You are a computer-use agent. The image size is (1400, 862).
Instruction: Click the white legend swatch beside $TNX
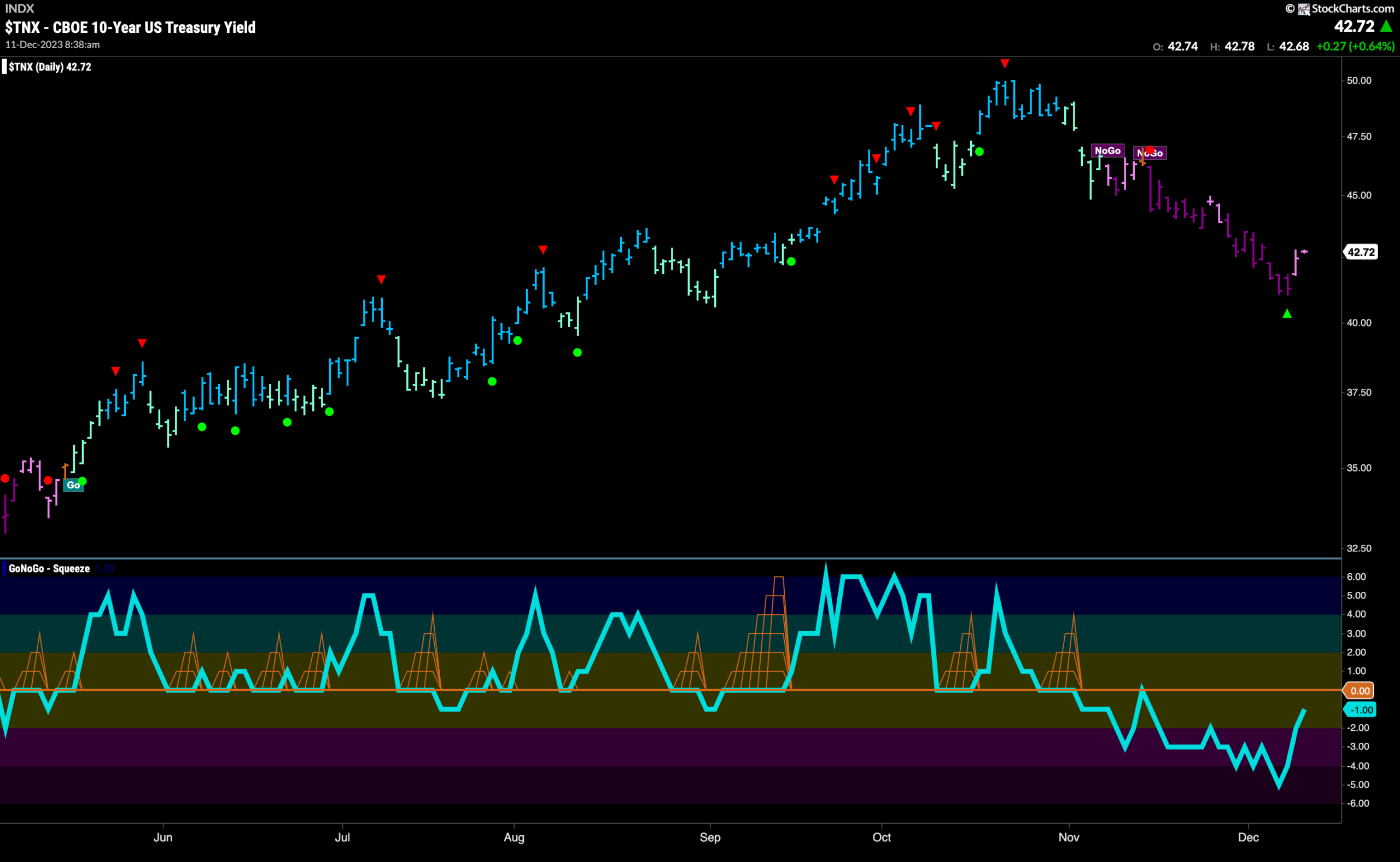point(4,67)
